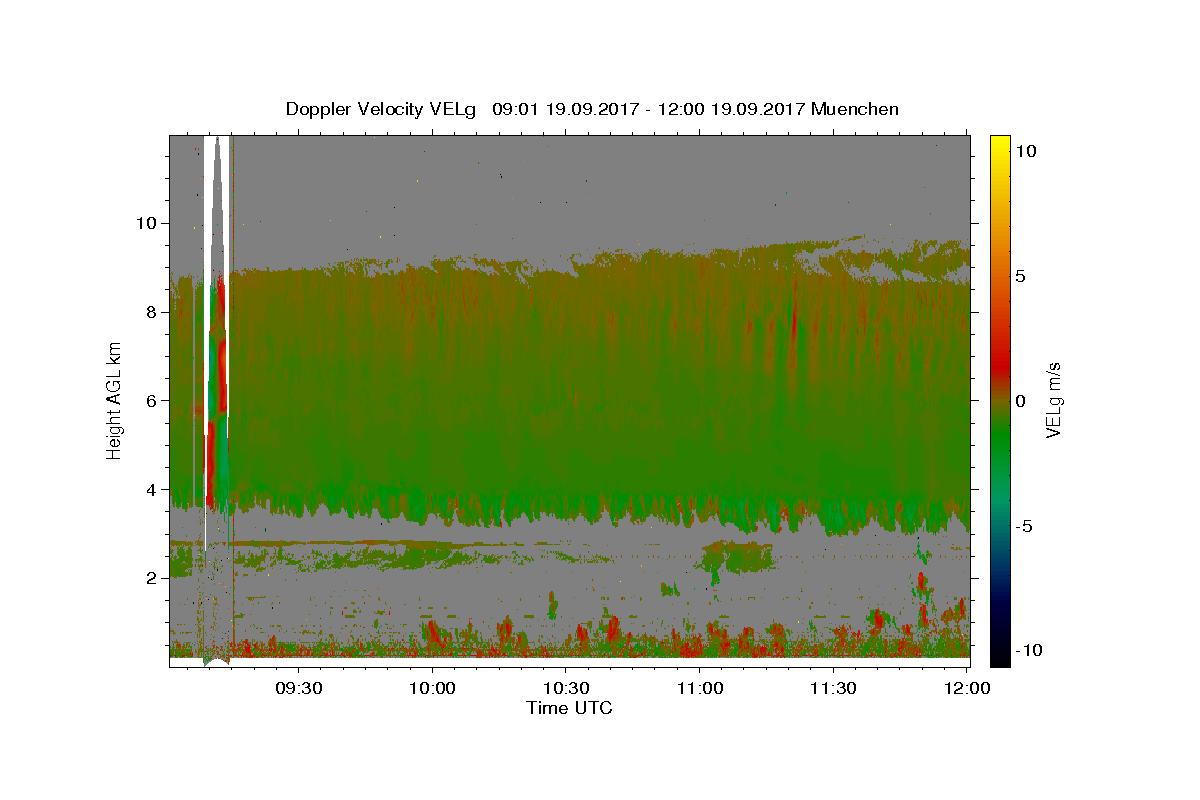
Task: Click the 12:00 time axis label
Action: [967, 688]
